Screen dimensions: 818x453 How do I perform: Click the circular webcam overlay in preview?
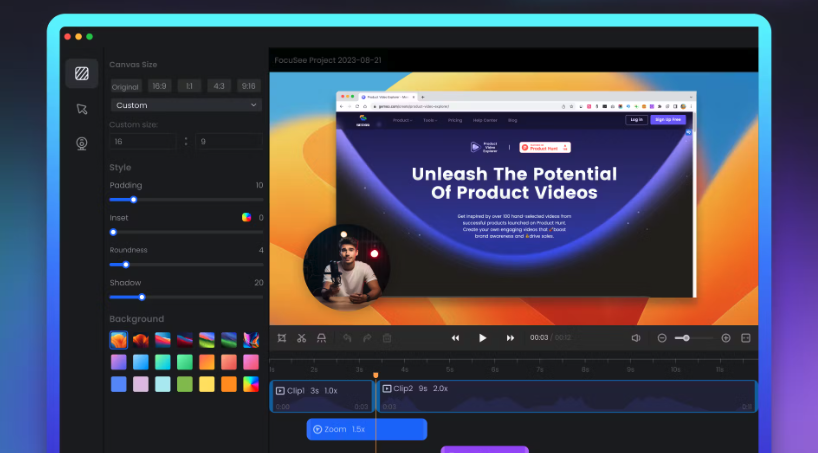346,268
